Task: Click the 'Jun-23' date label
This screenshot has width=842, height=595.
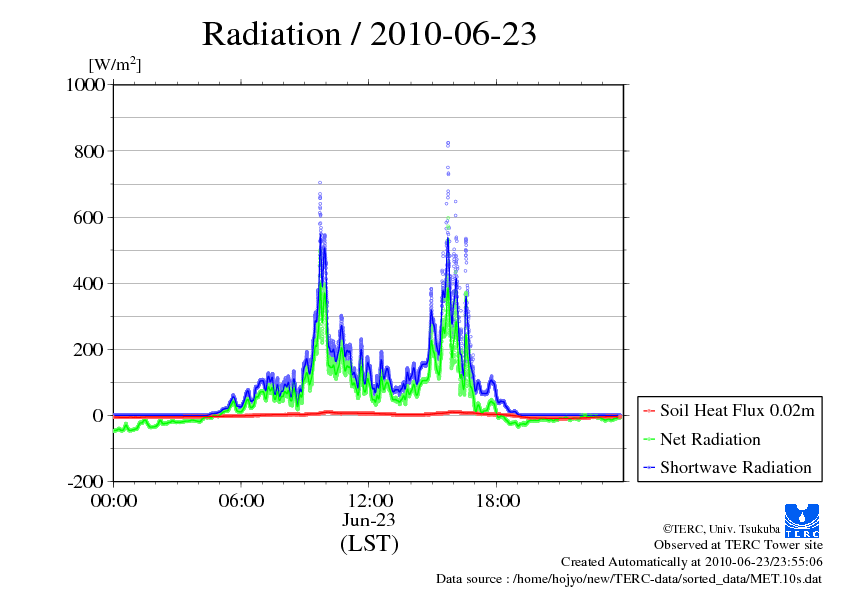Action: coord(369,520)
